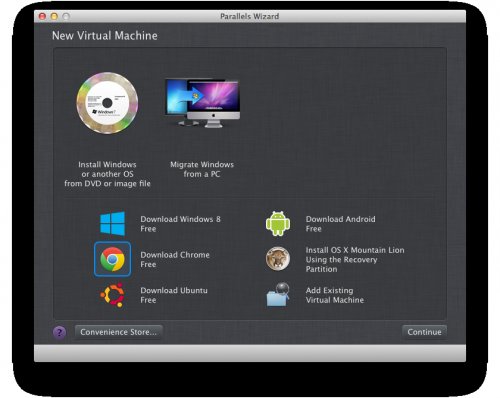Select the 'Download Chrome Free' text
This screenshot has width=500, height=398.
coord(175,260)
